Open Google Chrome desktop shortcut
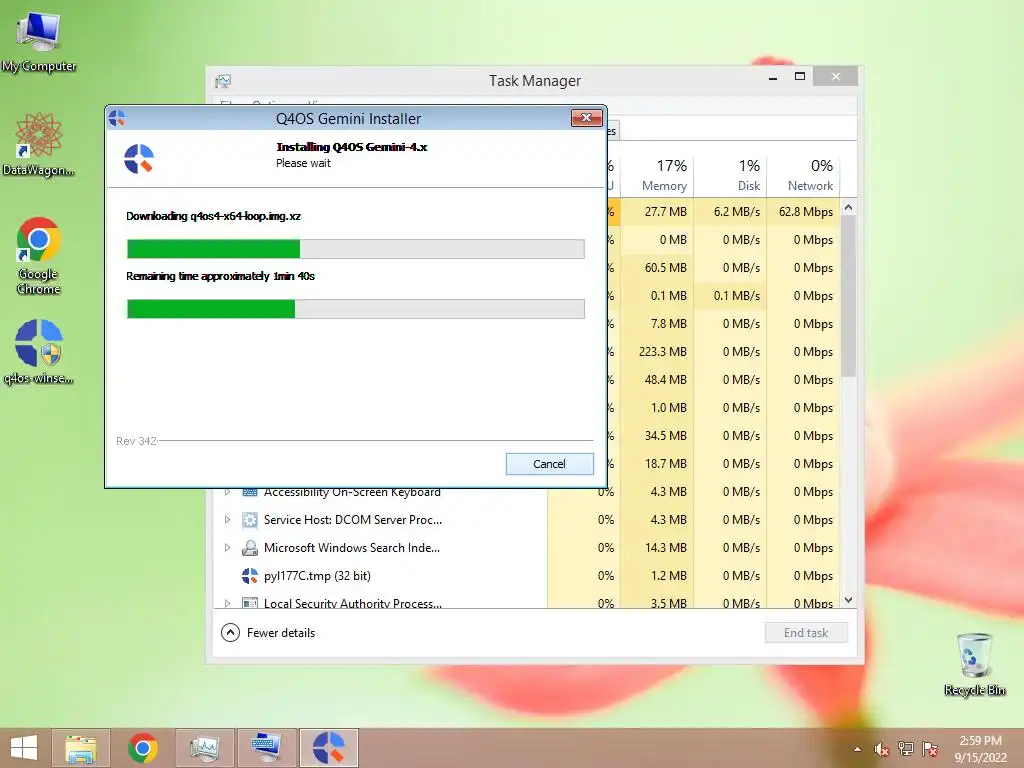The width and height of the screenshot is (1024, 768). 39,255
